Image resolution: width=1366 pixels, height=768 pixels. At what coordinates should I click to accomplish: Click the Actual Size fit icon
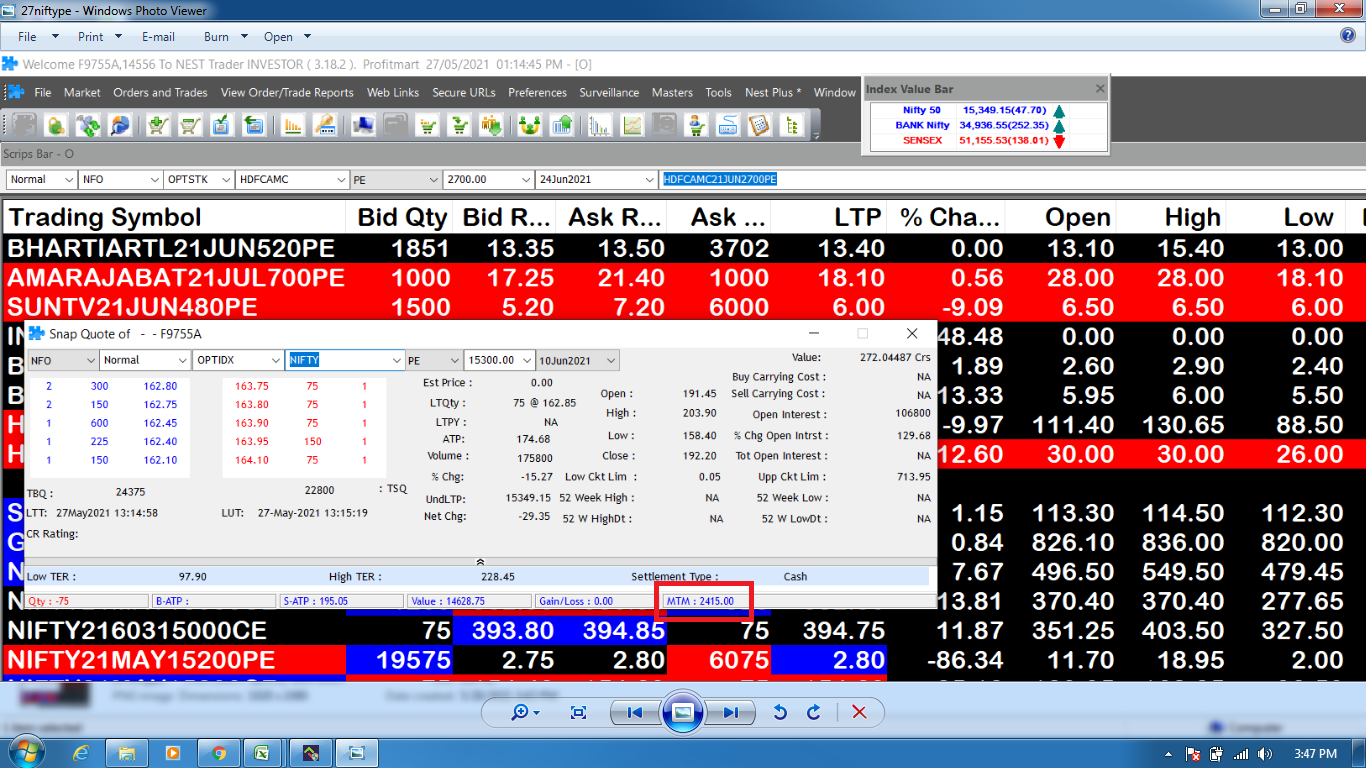tap(578, 712)
